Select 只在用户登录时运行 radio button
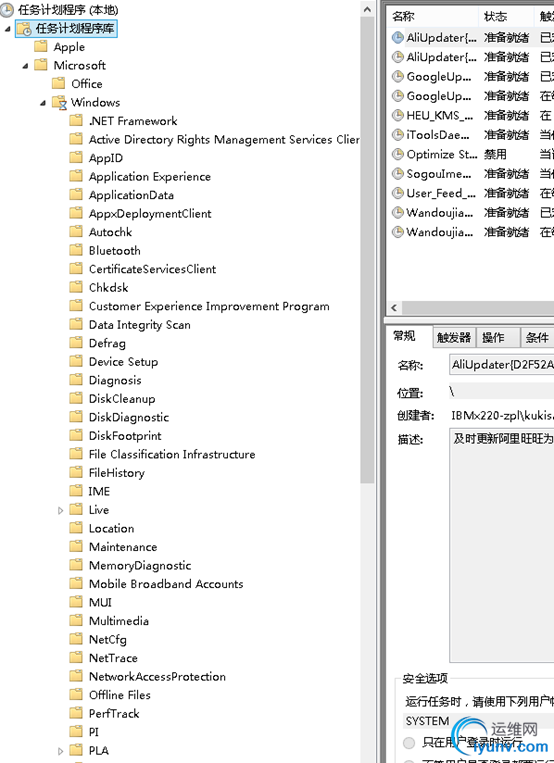 pos(409,743)
